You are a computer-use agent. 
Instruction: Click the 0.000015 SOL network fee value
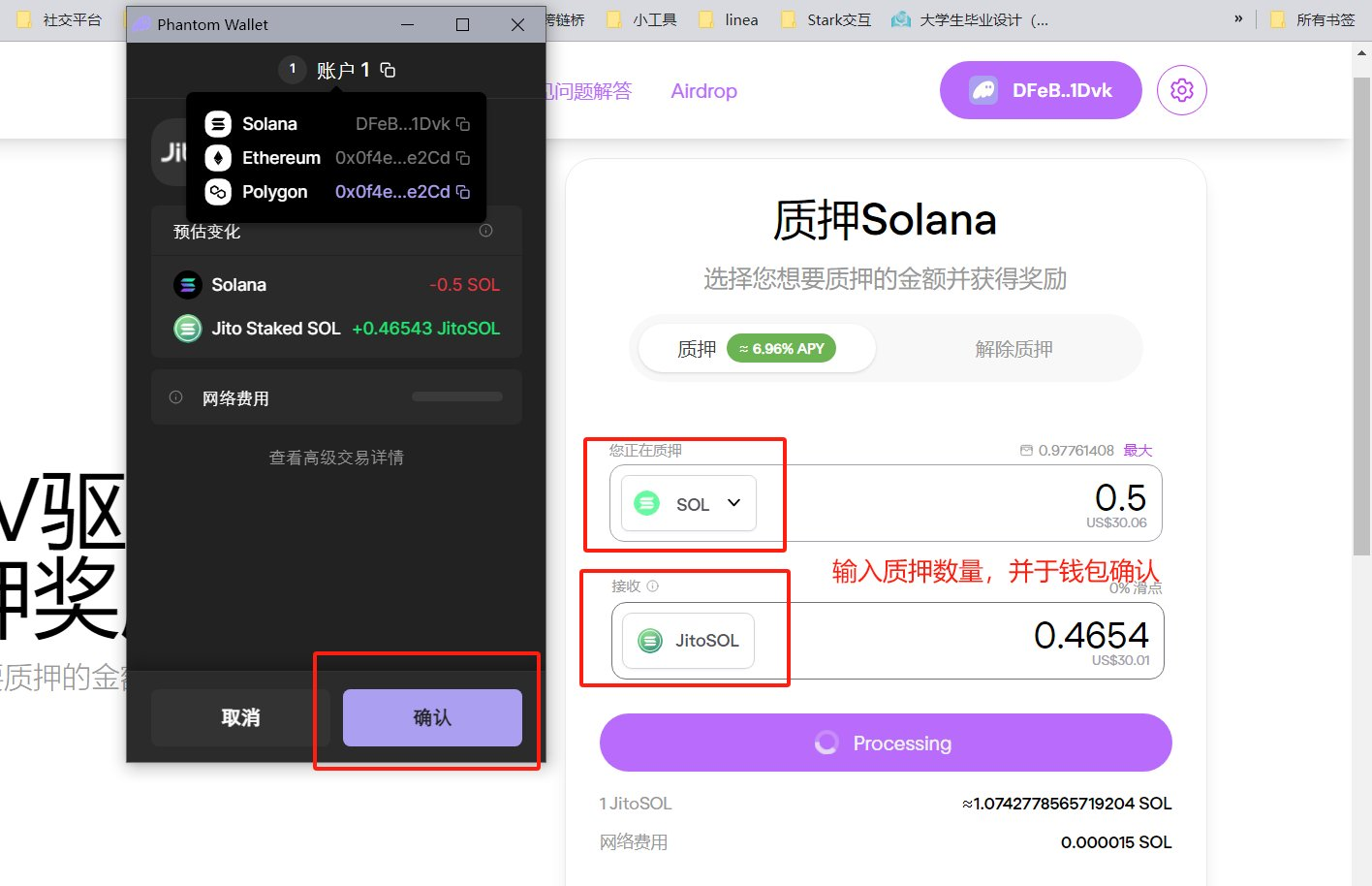point(1116,842)
